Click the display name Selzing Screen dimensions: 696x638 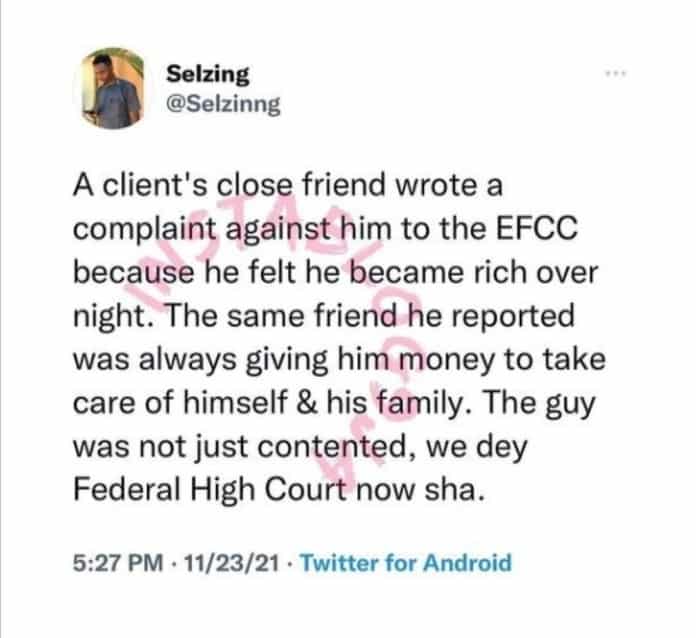(208, 74)
